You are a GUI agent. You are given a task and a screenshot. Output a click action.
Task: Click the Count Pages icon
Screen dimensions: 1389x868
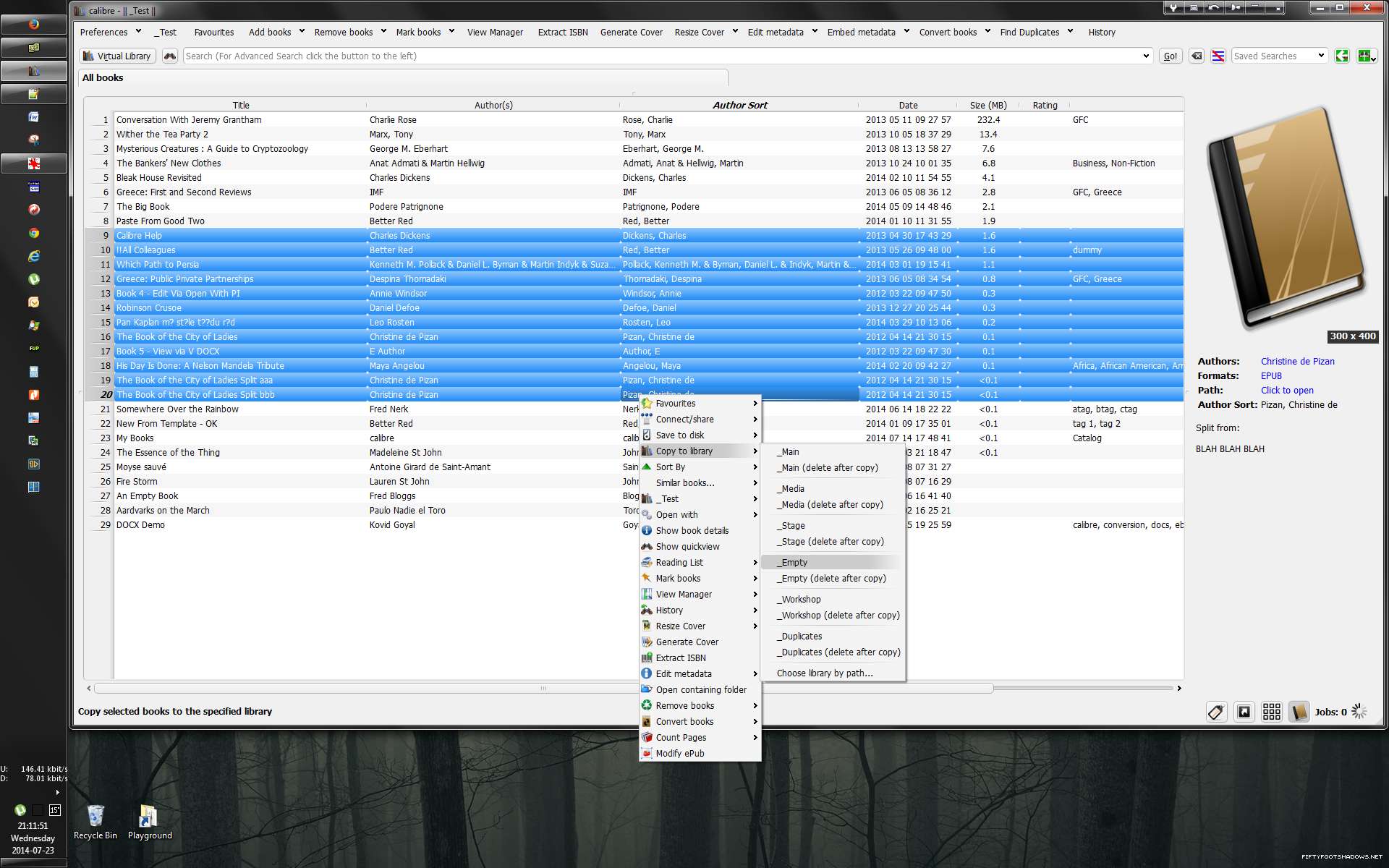click(647, 737)
